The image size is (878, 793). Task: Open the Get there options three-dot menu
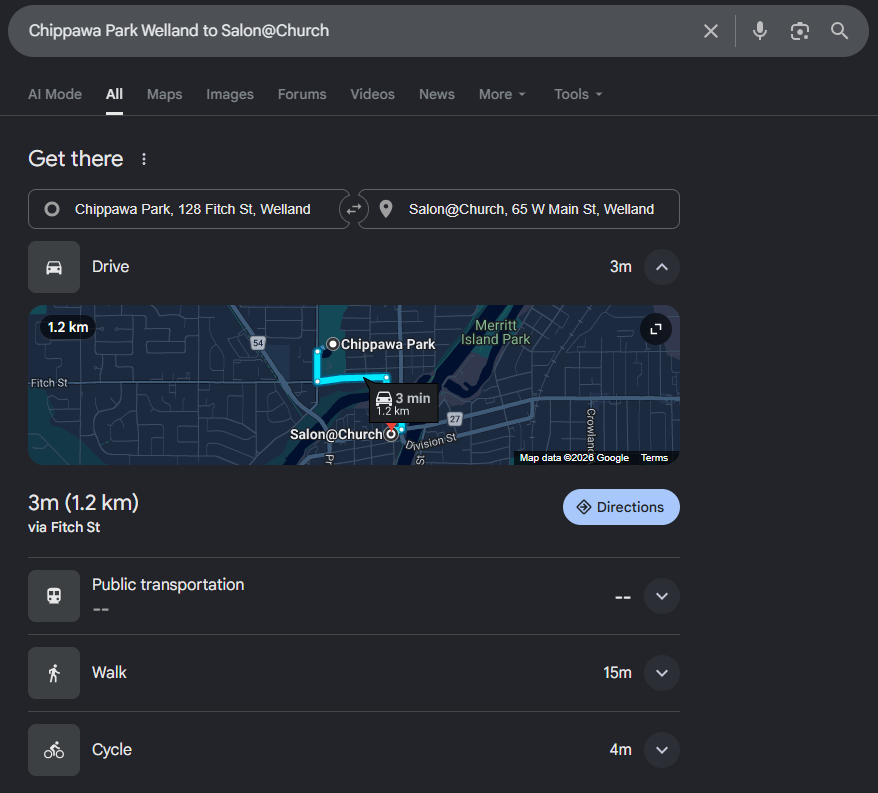coord(144,159)
